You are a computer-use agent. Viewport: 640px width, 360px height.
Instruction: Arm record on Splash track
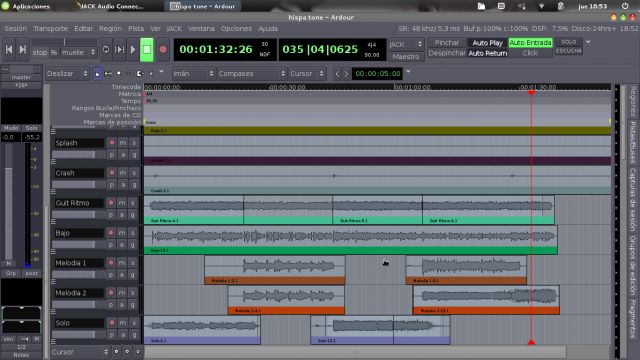coord(111,142)
